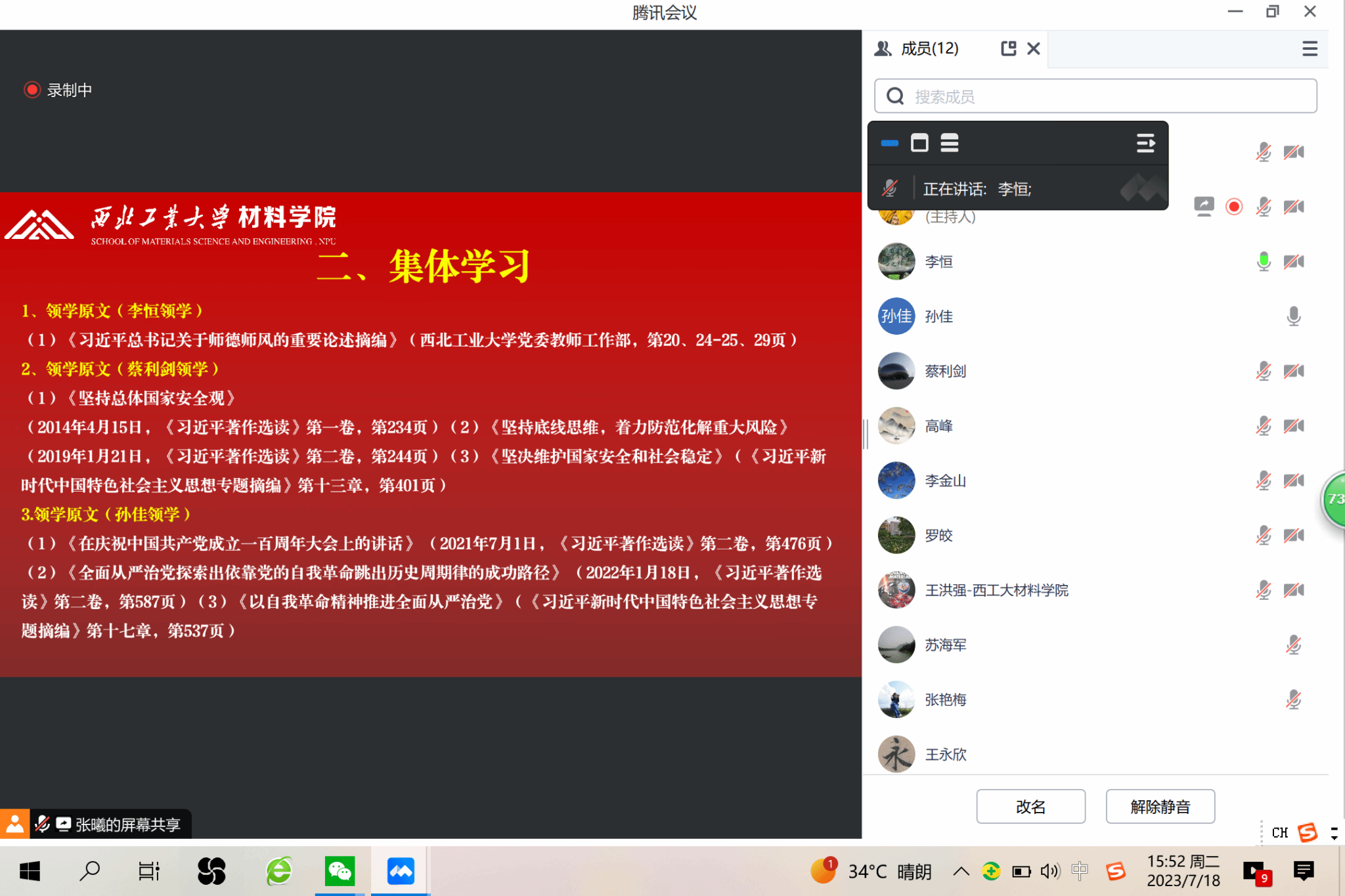
Task: Click the search members input field
Action: point(1095,96)
